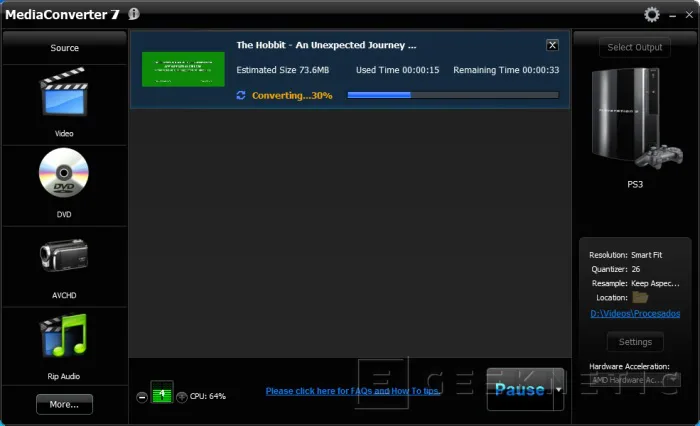Minimize the MediaConverter window

point(672,16)
